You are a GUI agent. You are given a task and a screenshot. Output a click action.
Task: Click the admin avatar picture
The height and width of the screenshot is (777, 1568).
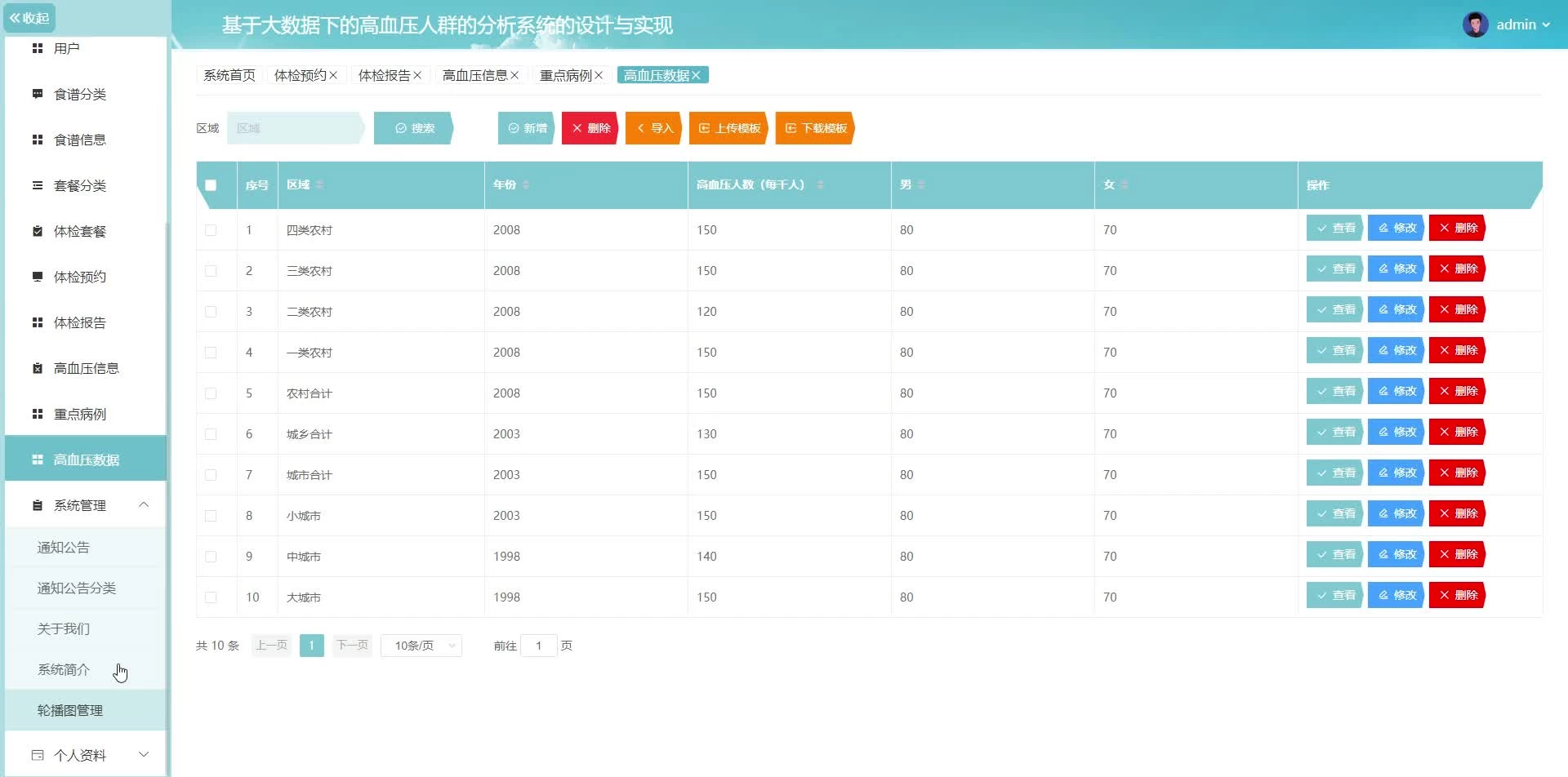[1475, 24]
